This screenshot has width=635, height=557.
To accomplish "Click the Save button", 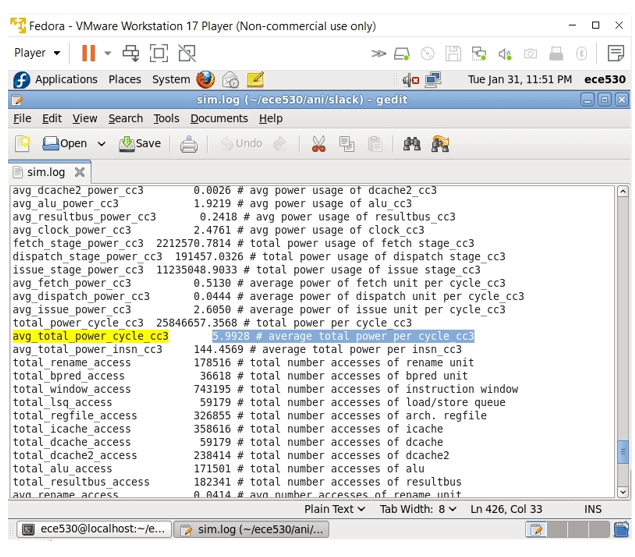I will click(x=140, y=144).
